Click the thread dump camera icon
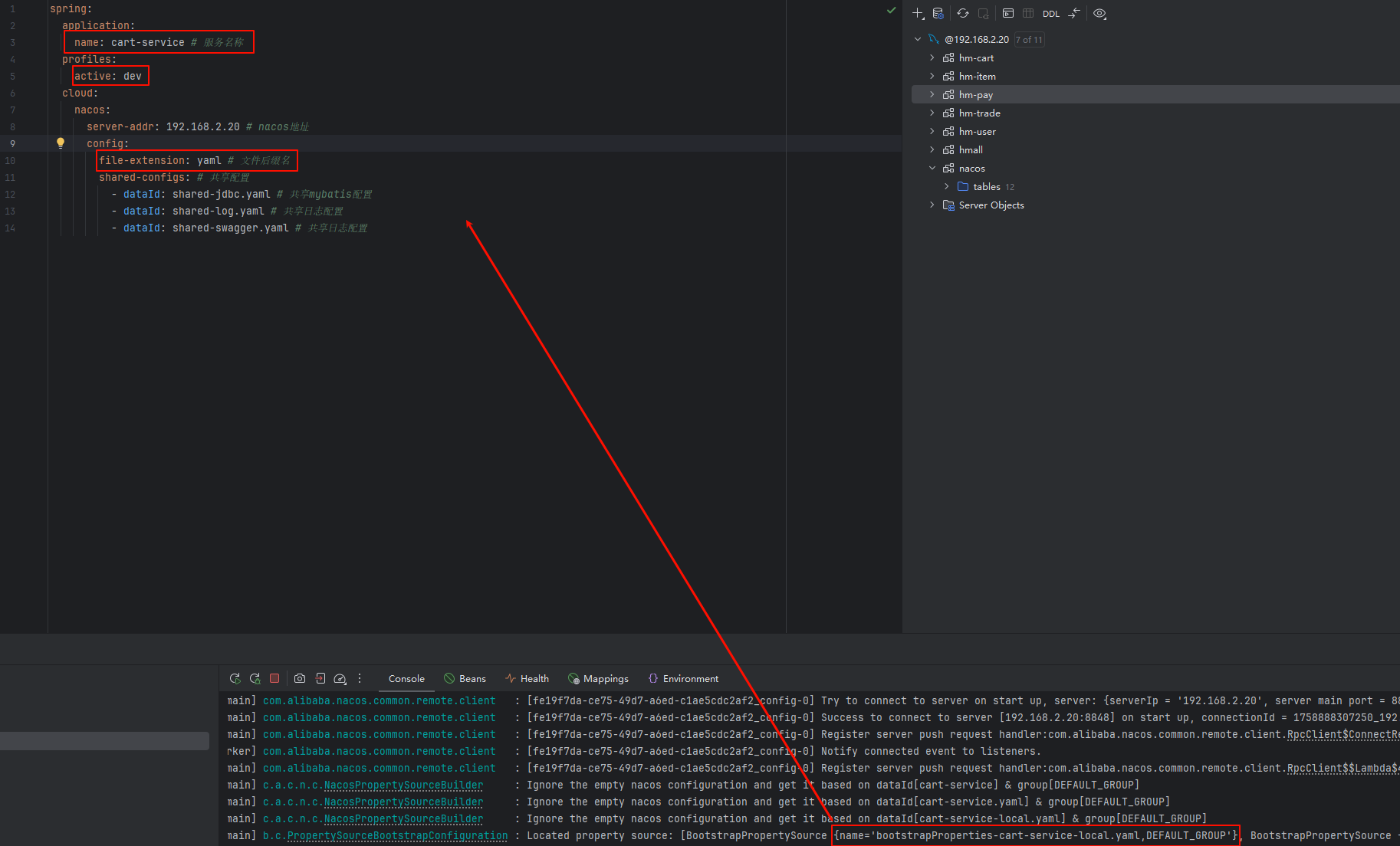The image size is (1400, 846). [x=300, y=678]
